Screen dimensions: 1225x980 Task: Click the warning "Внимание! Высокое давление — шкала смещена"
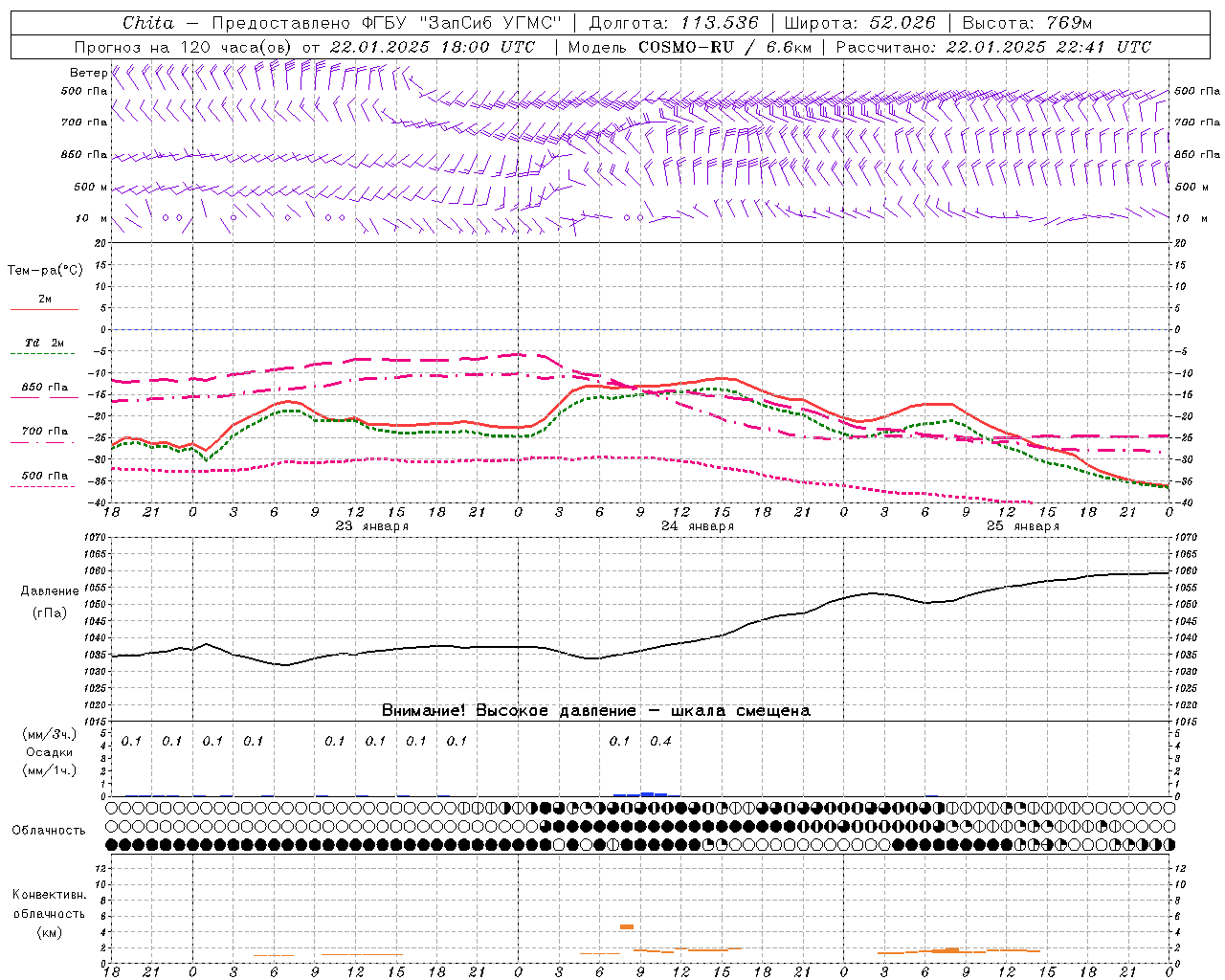point(596,710)
